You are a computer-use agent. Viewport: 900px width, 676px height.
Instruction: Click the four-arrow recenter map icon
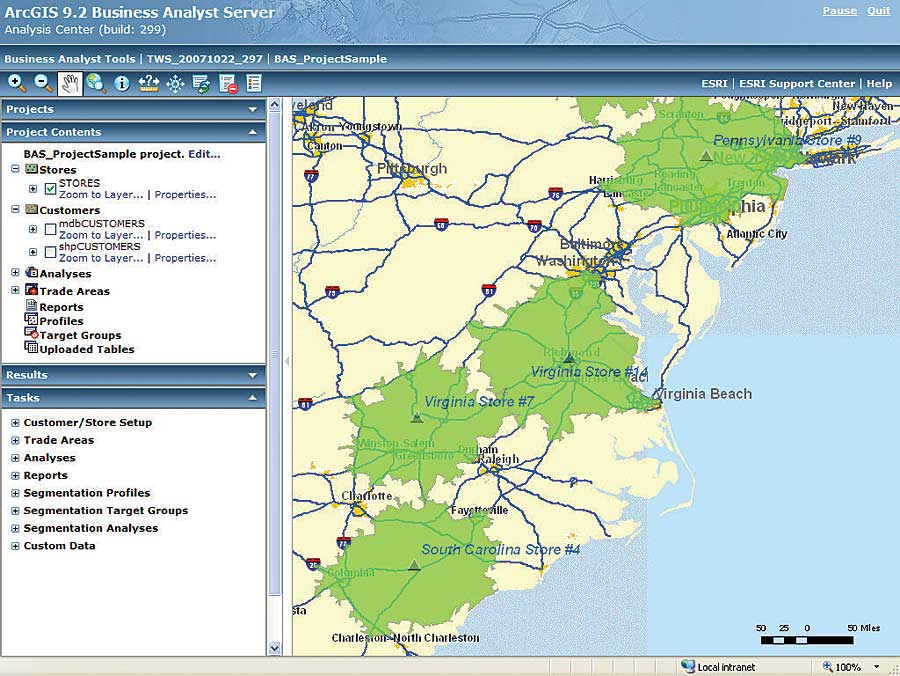(175, 84)
